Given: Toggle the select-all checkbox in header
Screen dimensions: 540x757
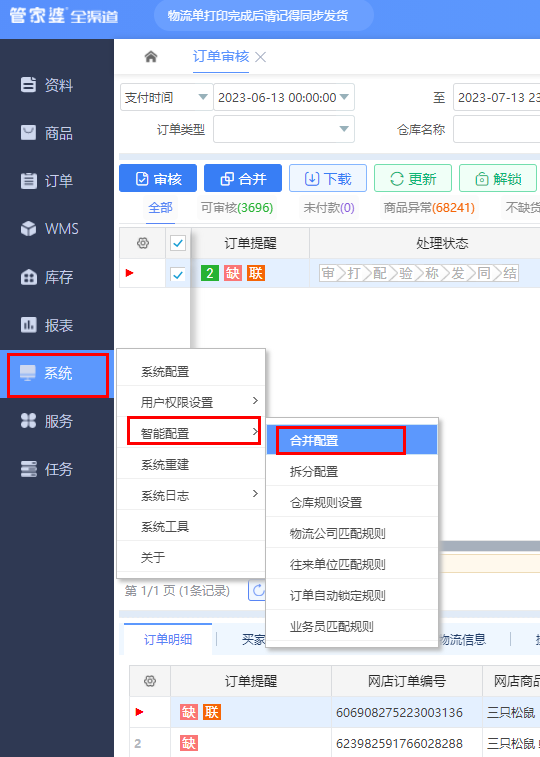Looking at the screenshot, I should pos(178,243).
